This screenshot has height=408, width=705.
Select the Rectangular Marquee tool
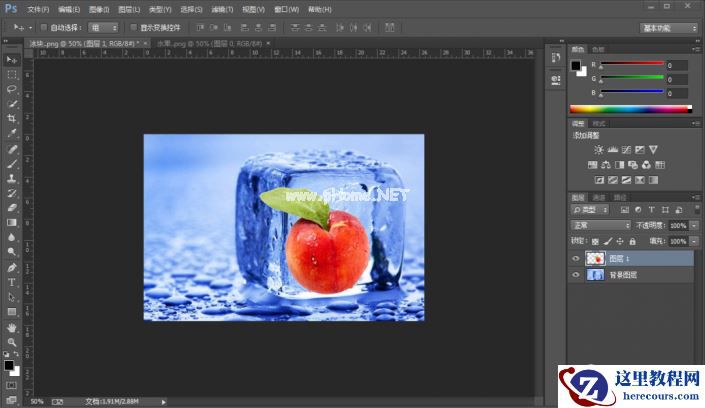coord(12,74)
